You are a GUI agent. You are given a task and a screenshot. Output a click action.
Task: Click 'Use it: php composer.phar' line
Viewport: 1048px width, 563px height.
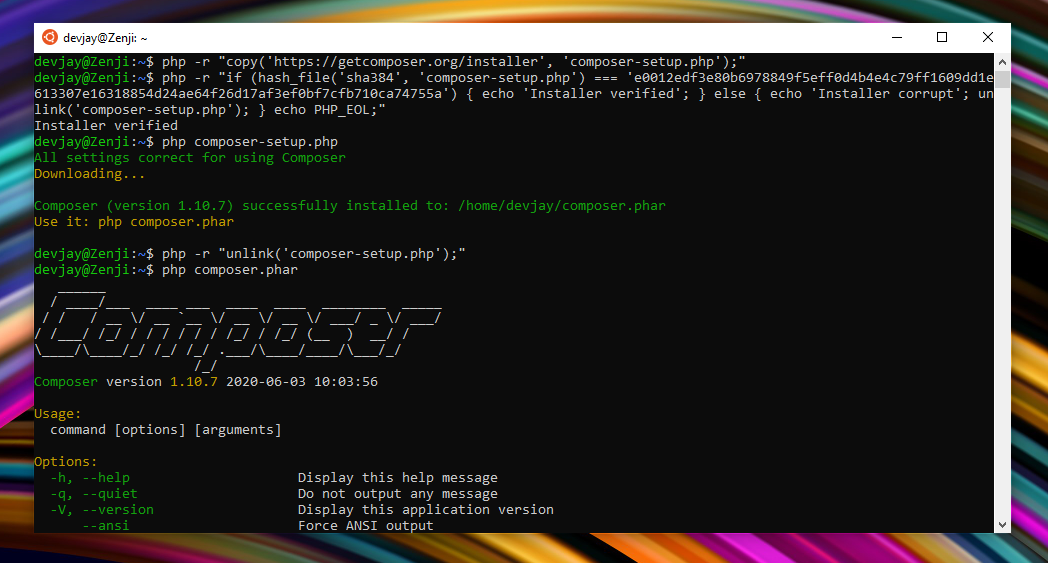tap(134, 222)
